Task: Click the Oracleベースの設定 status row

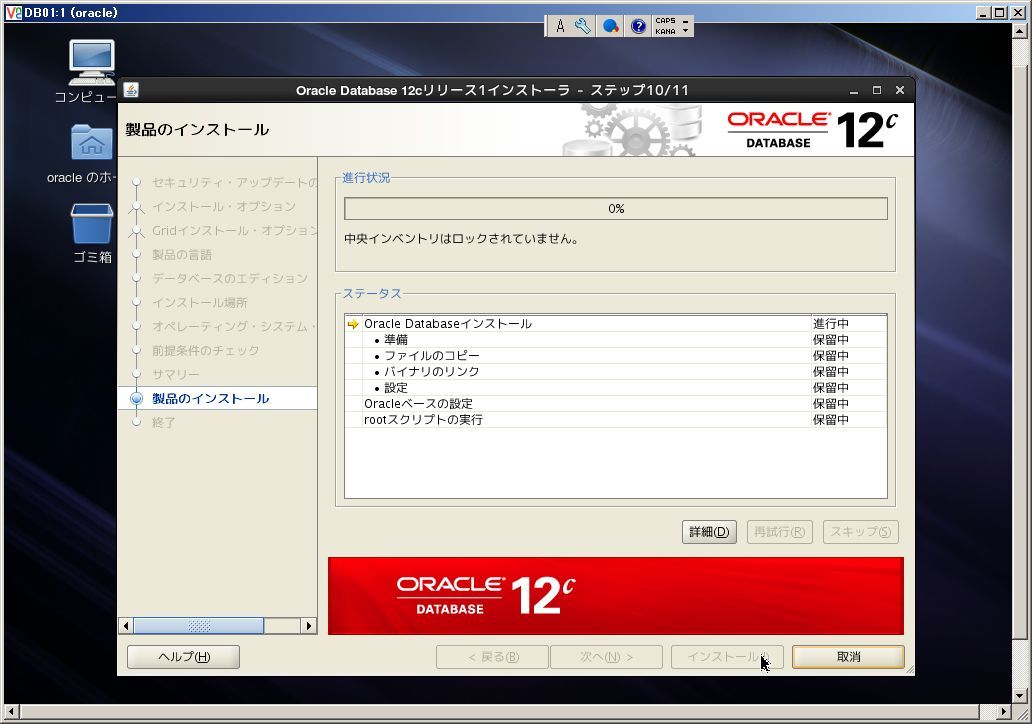Action: point(616,403)
